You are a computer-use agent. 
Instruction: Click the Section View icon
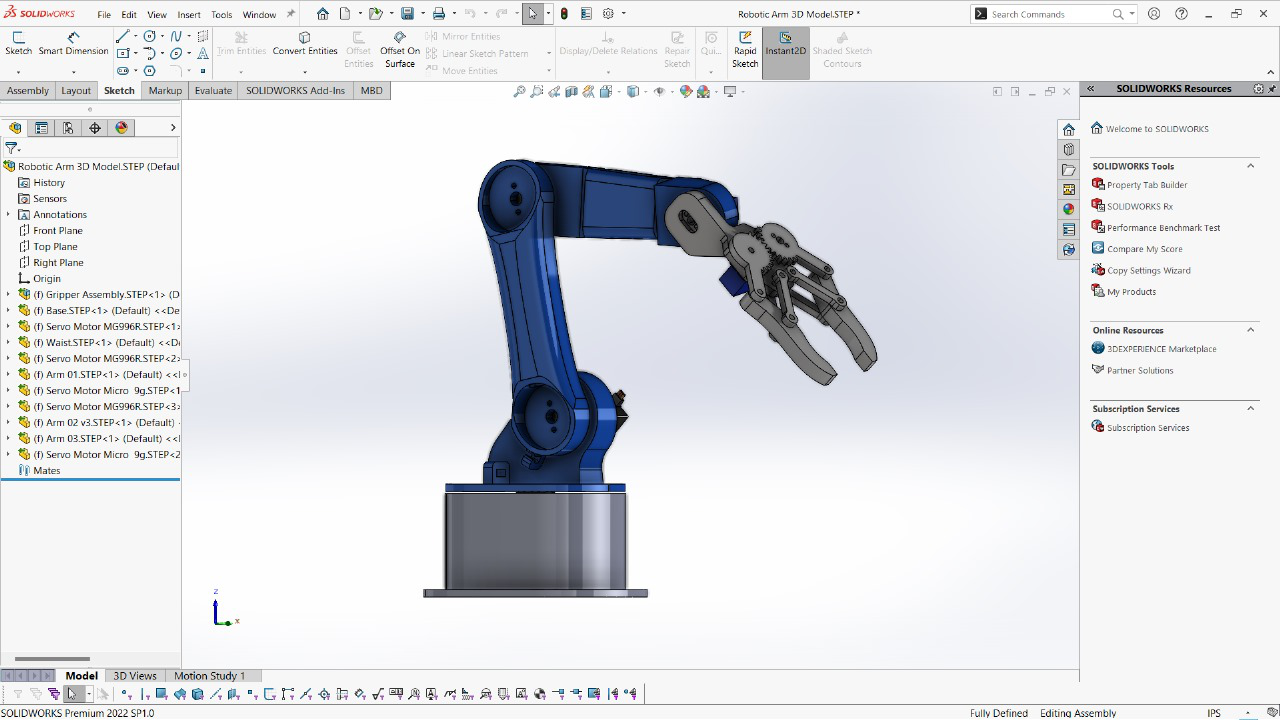[570, 90]
